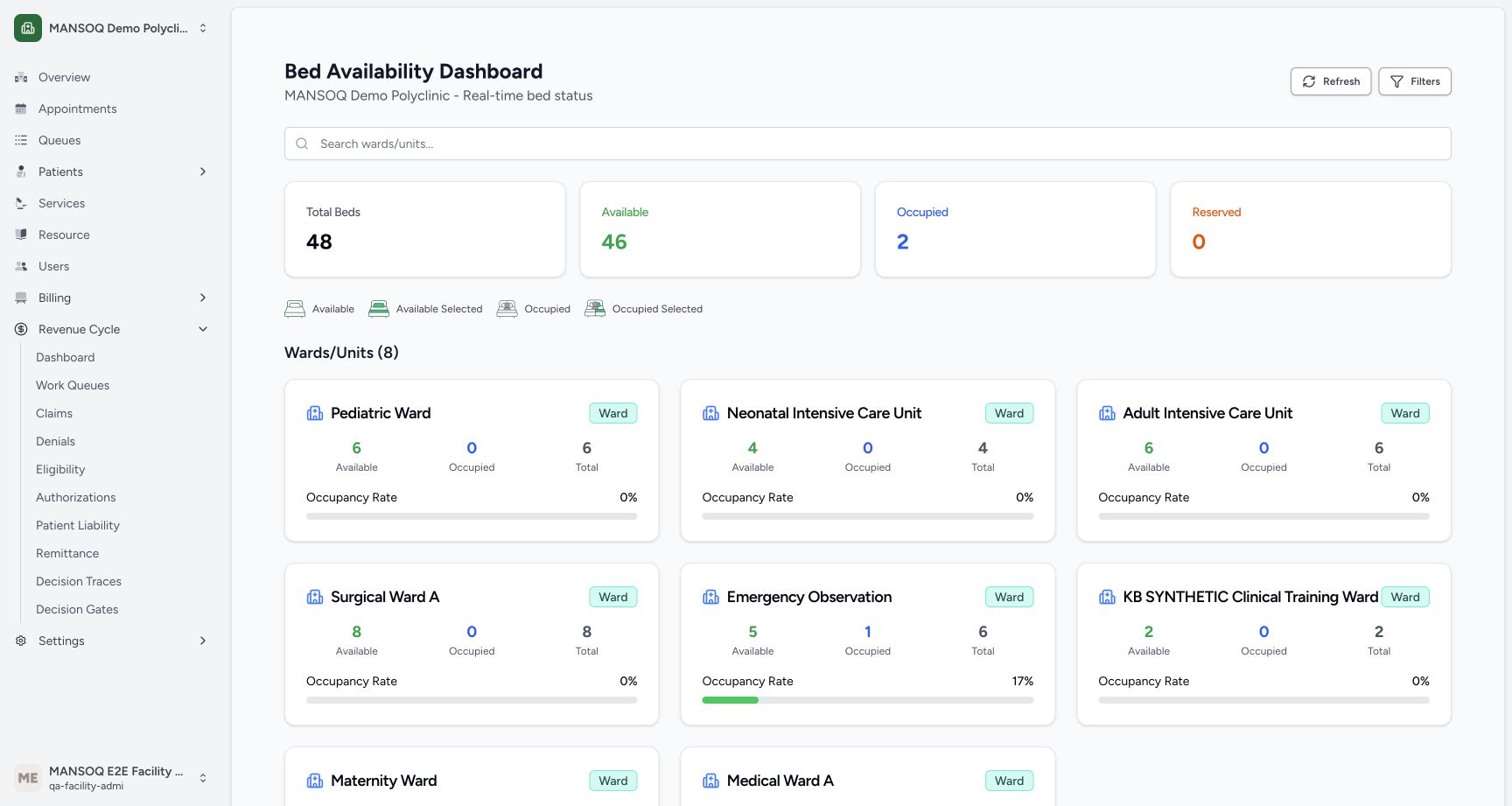
Task: Click the Settings gear icon
Action: 21,641
